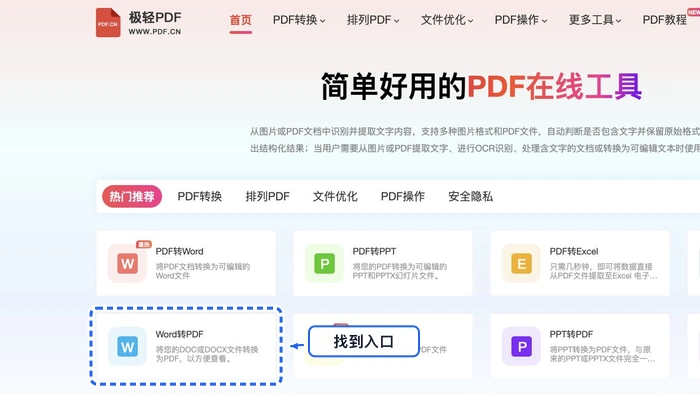The height and width of the screenshot is (395, 700).
Task: Click the purple P PPT转PDF icon
Action: (x=521, y=346)
